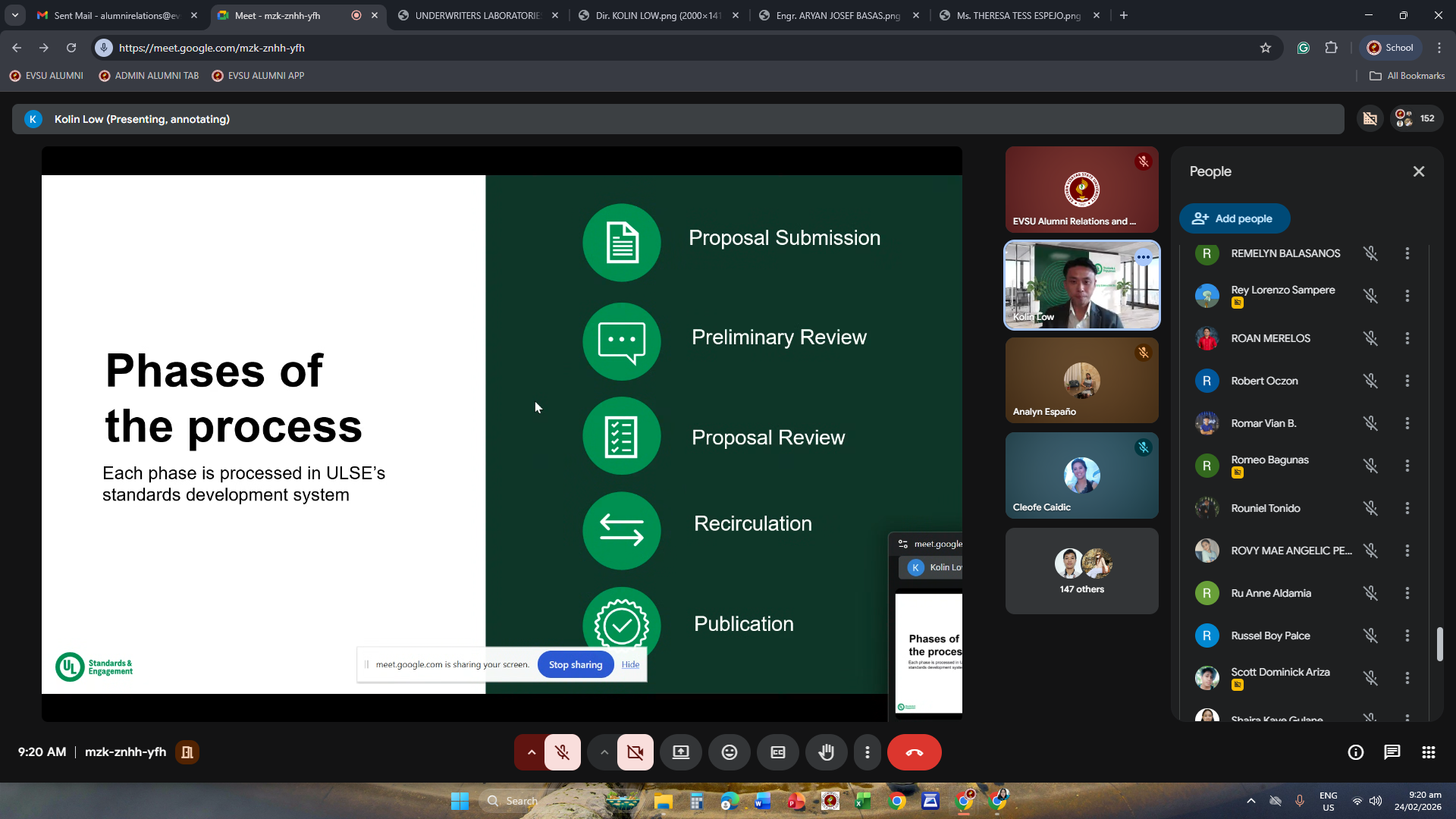
Task: Toggle the muted microphone button
Action: 562,752
